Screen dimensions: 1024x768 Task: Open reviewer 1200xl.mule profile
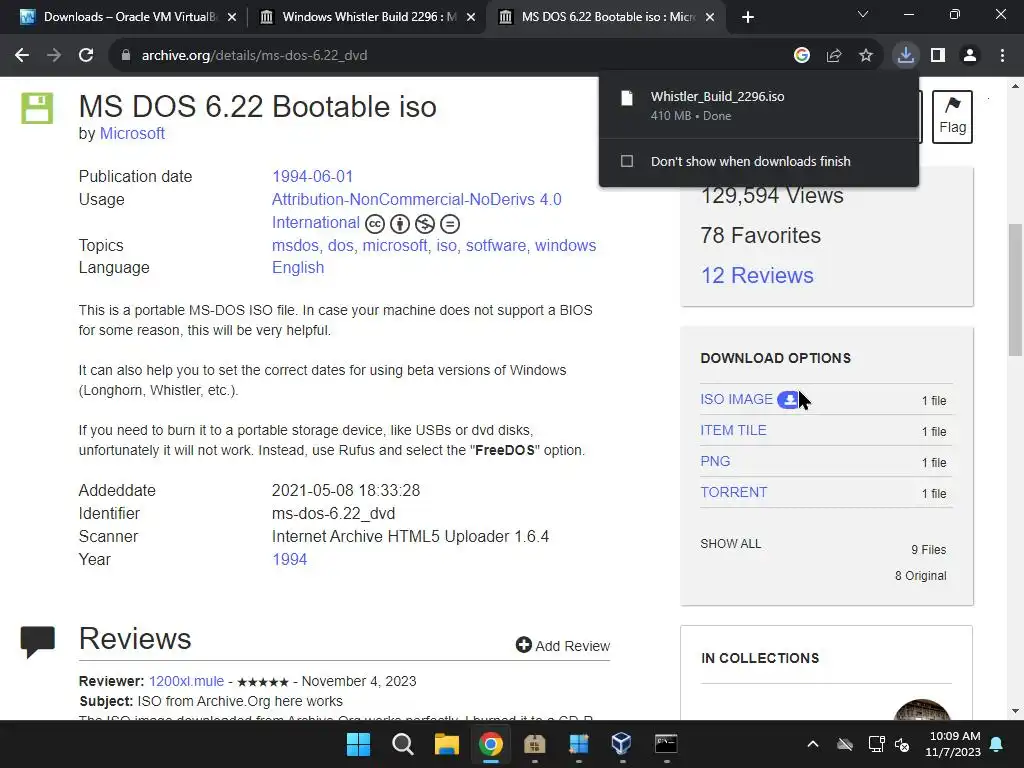(186, 681)
